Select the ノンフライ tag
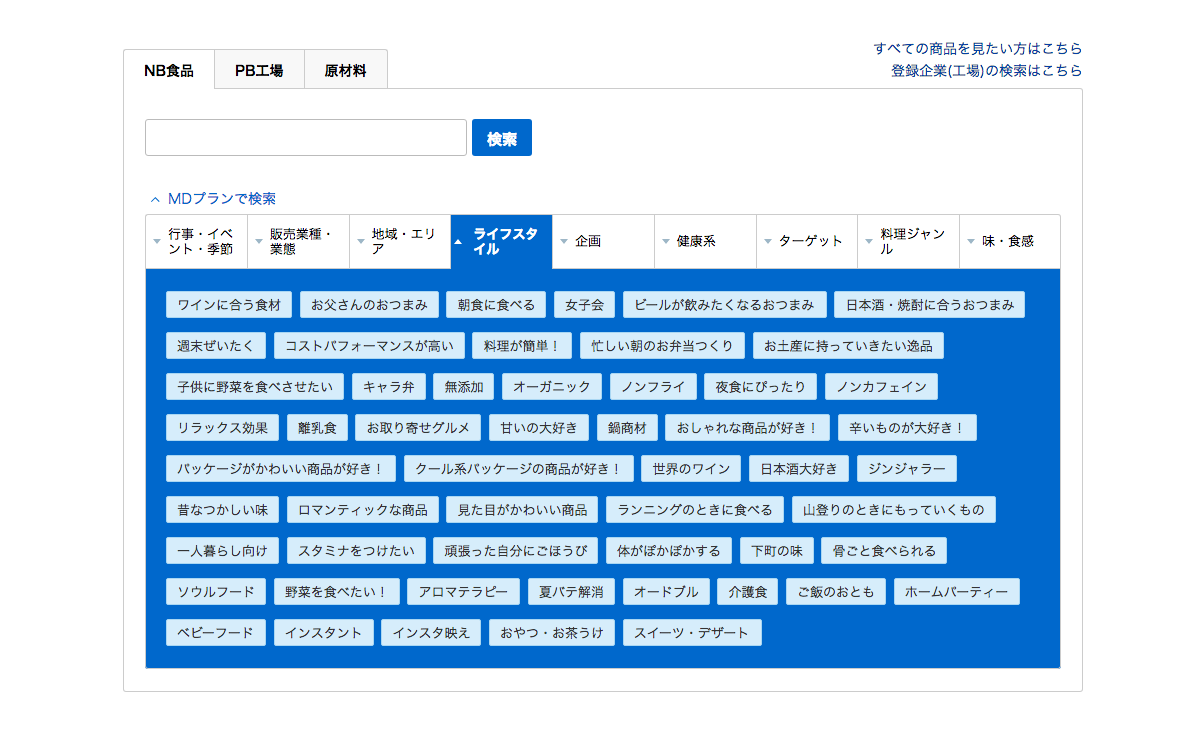 [653, 386]
